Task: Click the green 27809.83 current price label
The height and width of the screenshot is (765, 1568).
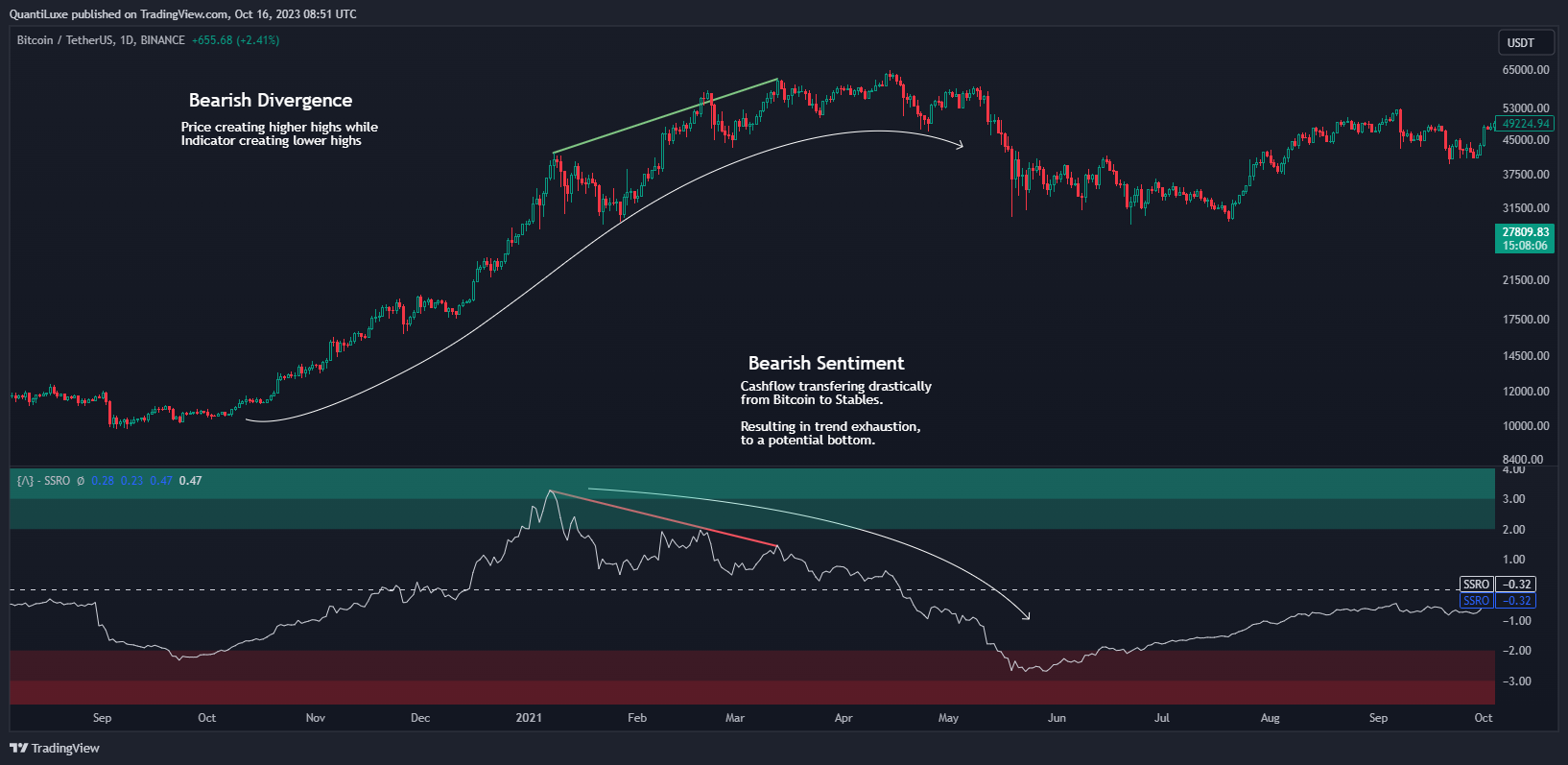Action: coord(1525,238)
